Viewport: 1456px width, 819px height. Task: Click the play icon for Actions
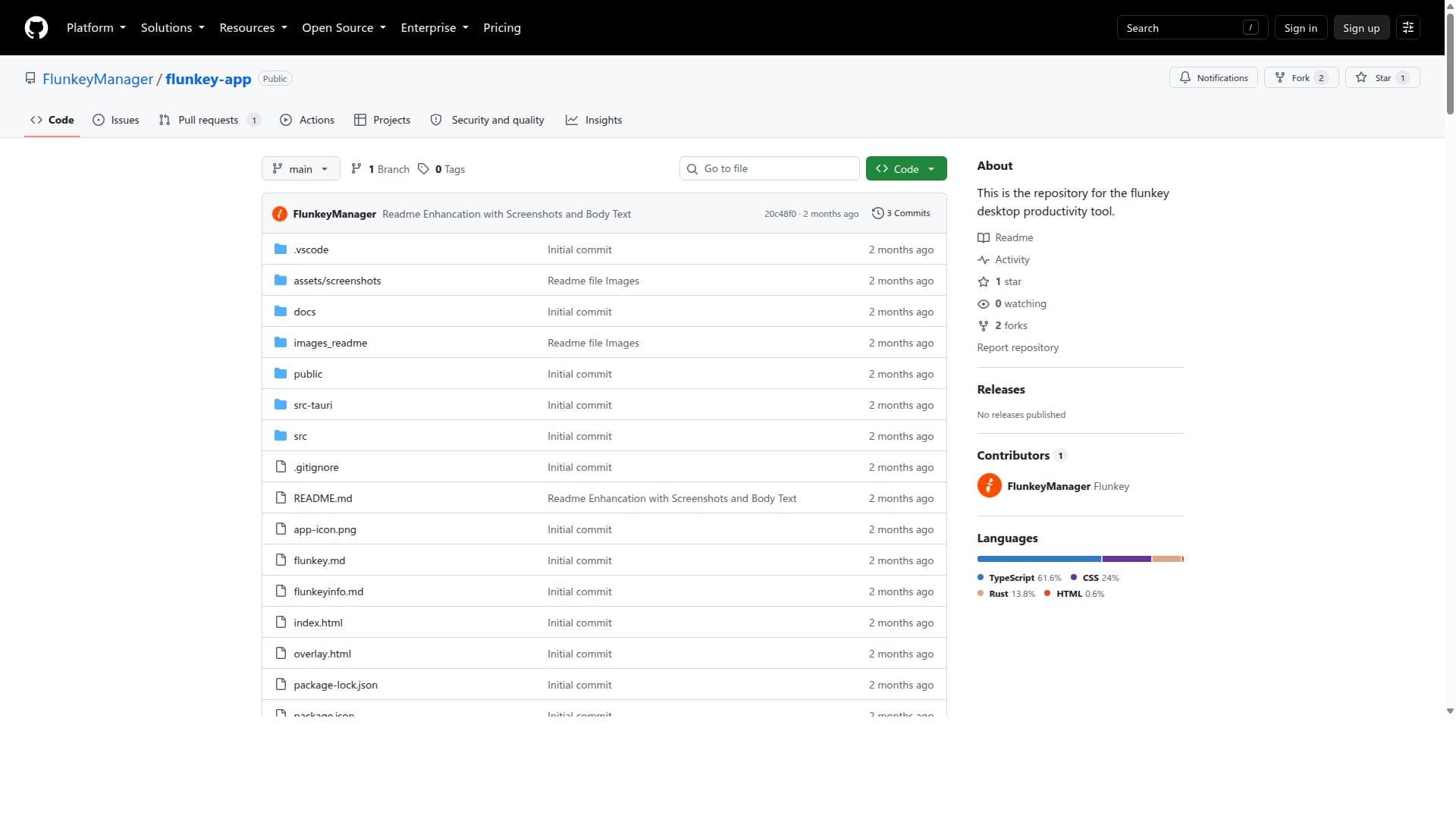[x=286, y=121]
